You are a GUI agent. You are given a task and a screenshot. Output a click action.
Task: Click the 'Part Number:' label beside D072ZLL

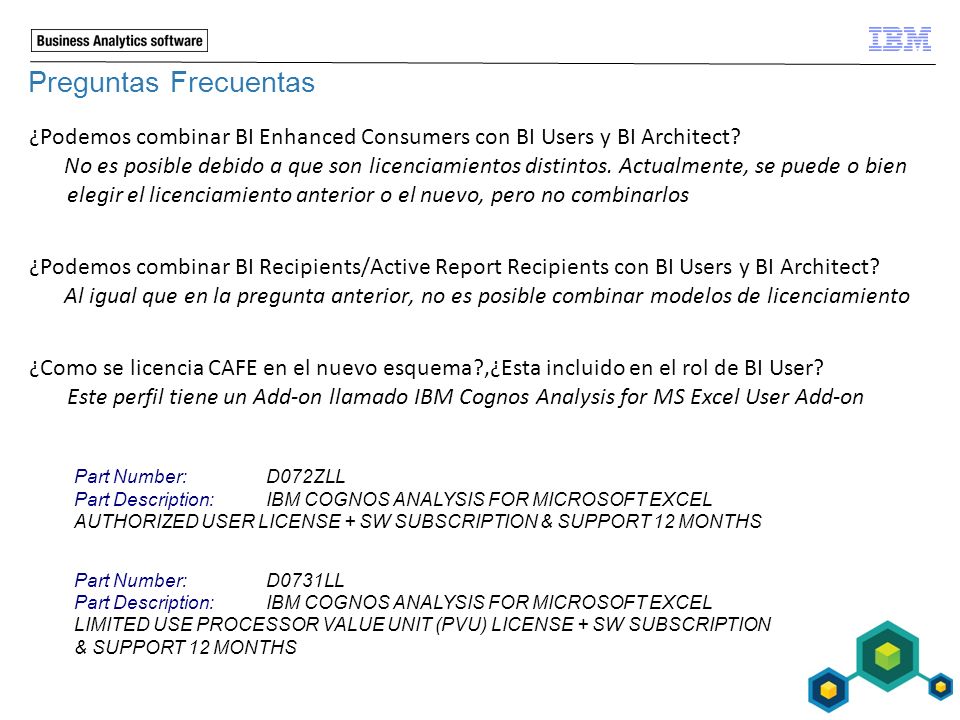click(130, 476)
